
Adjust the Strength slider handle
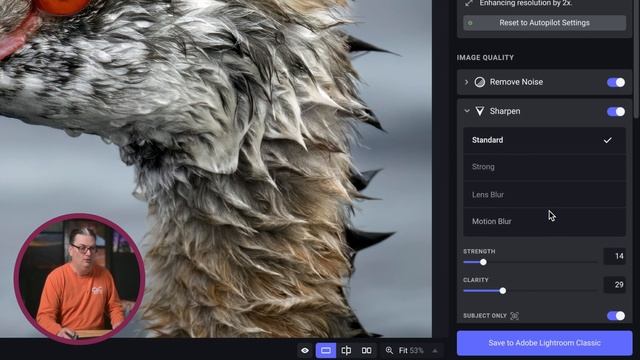(x=483, y=262)
